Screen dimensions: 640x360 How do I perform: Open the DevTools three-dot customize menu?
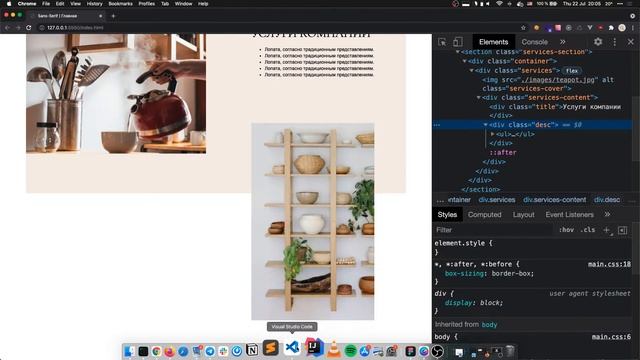click(x=615, y=42)
